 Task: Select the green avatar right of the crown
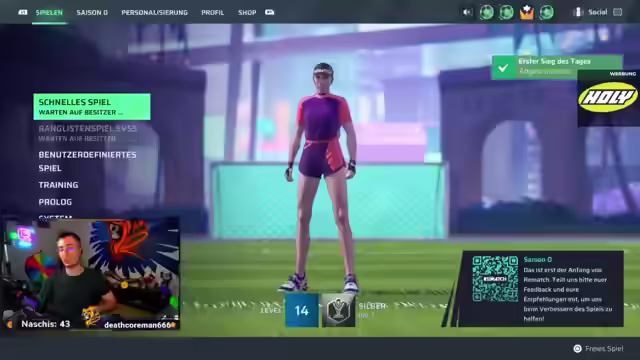[x=547, y=12]
